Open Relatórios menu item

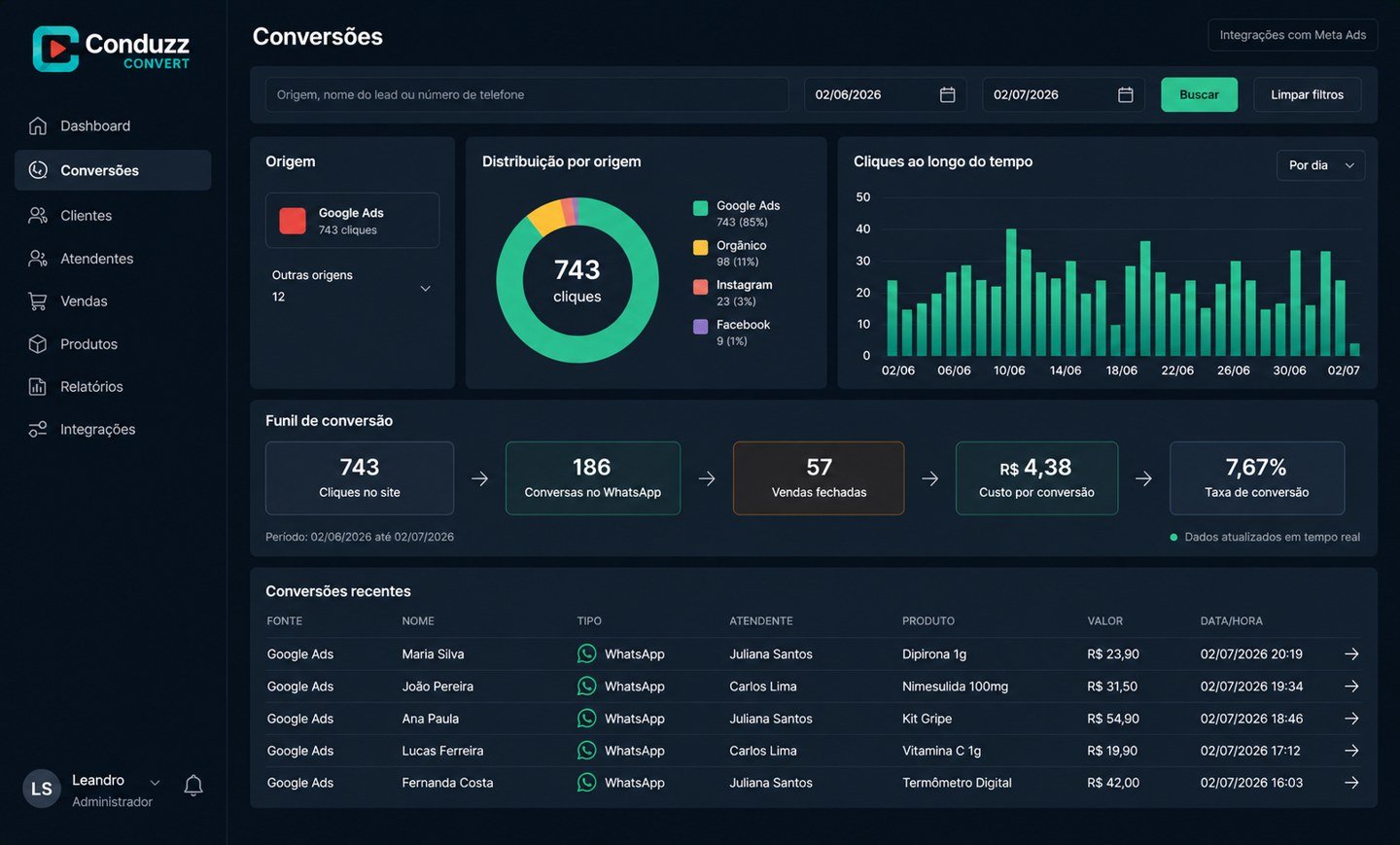point(113,387)
